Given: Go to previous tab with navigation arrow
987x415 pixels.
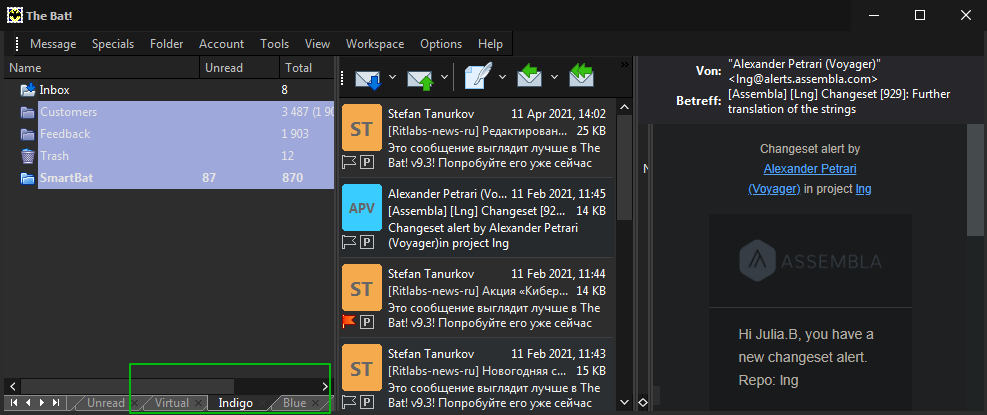Looking at the screenshot, I should (x=27, y=402).
